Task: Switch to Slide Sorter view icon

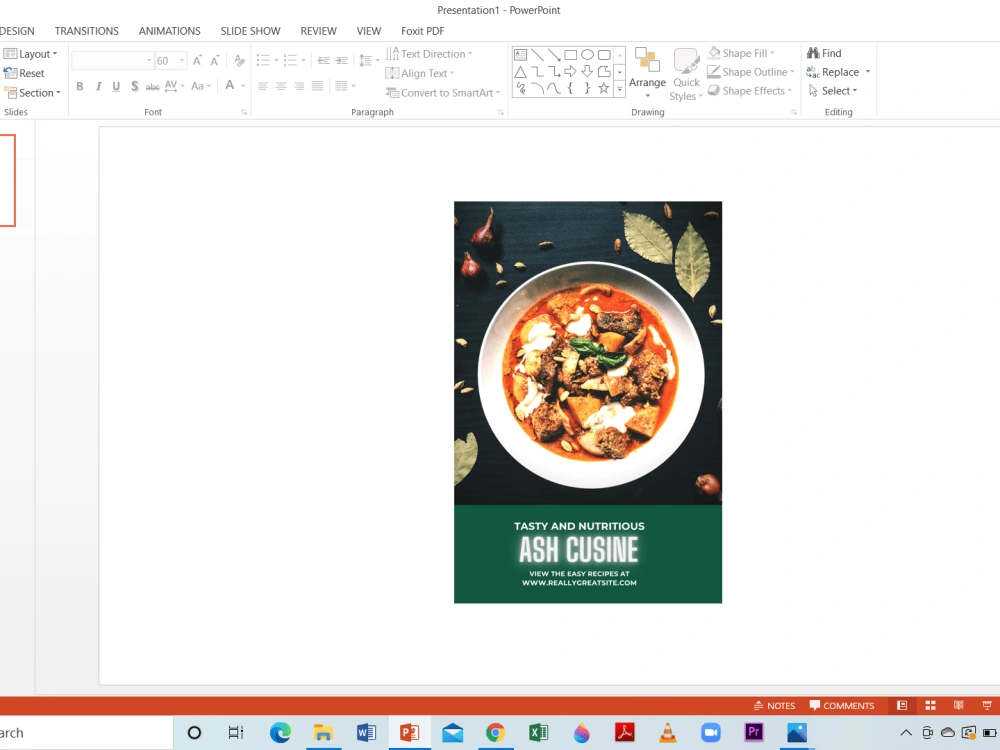Action: (x=930, y=705)
